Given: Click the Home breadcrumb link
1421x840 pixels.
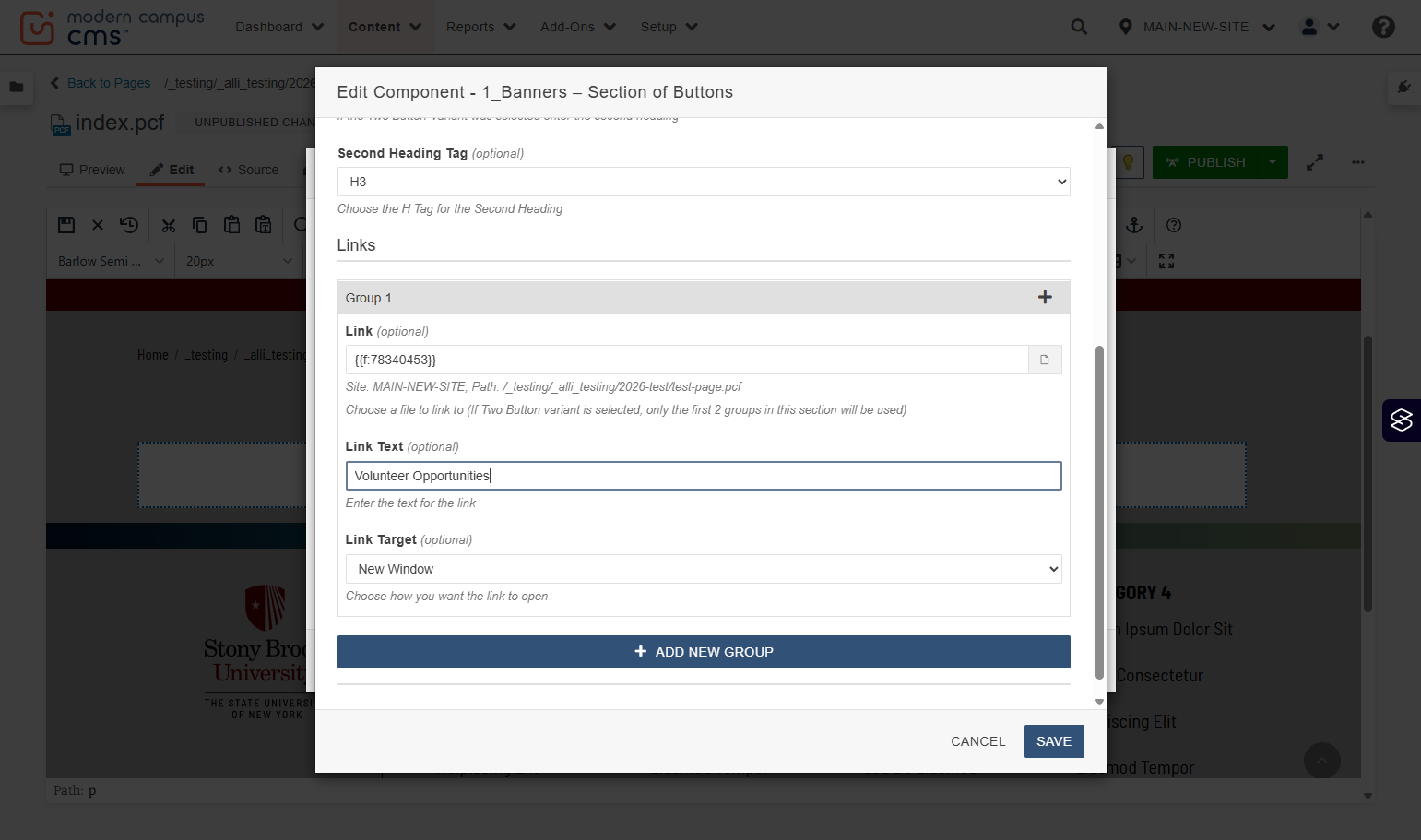Looking at the screenshot, I should pos(153,355).
